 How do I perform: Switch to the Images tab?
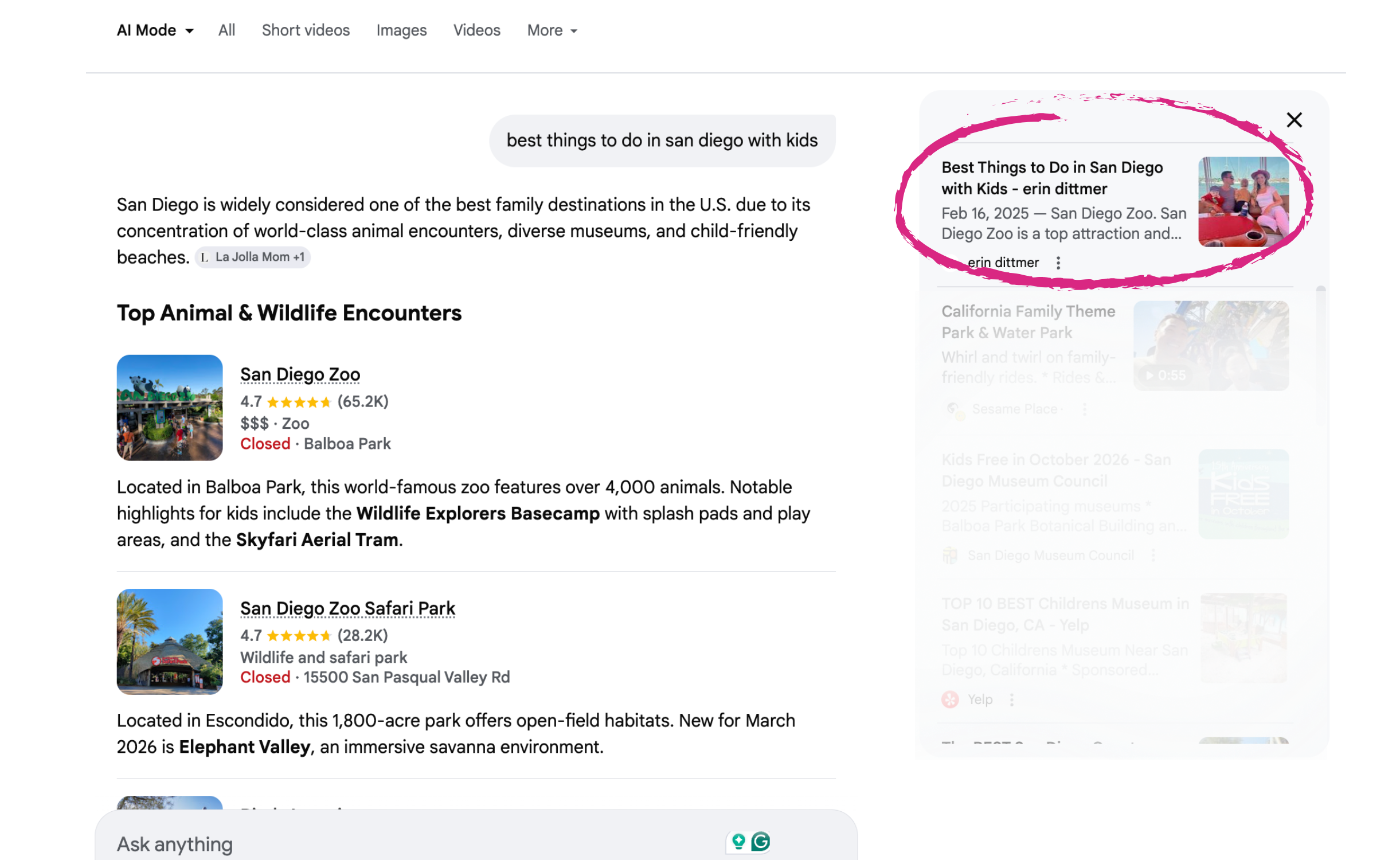tap(401, 30)
